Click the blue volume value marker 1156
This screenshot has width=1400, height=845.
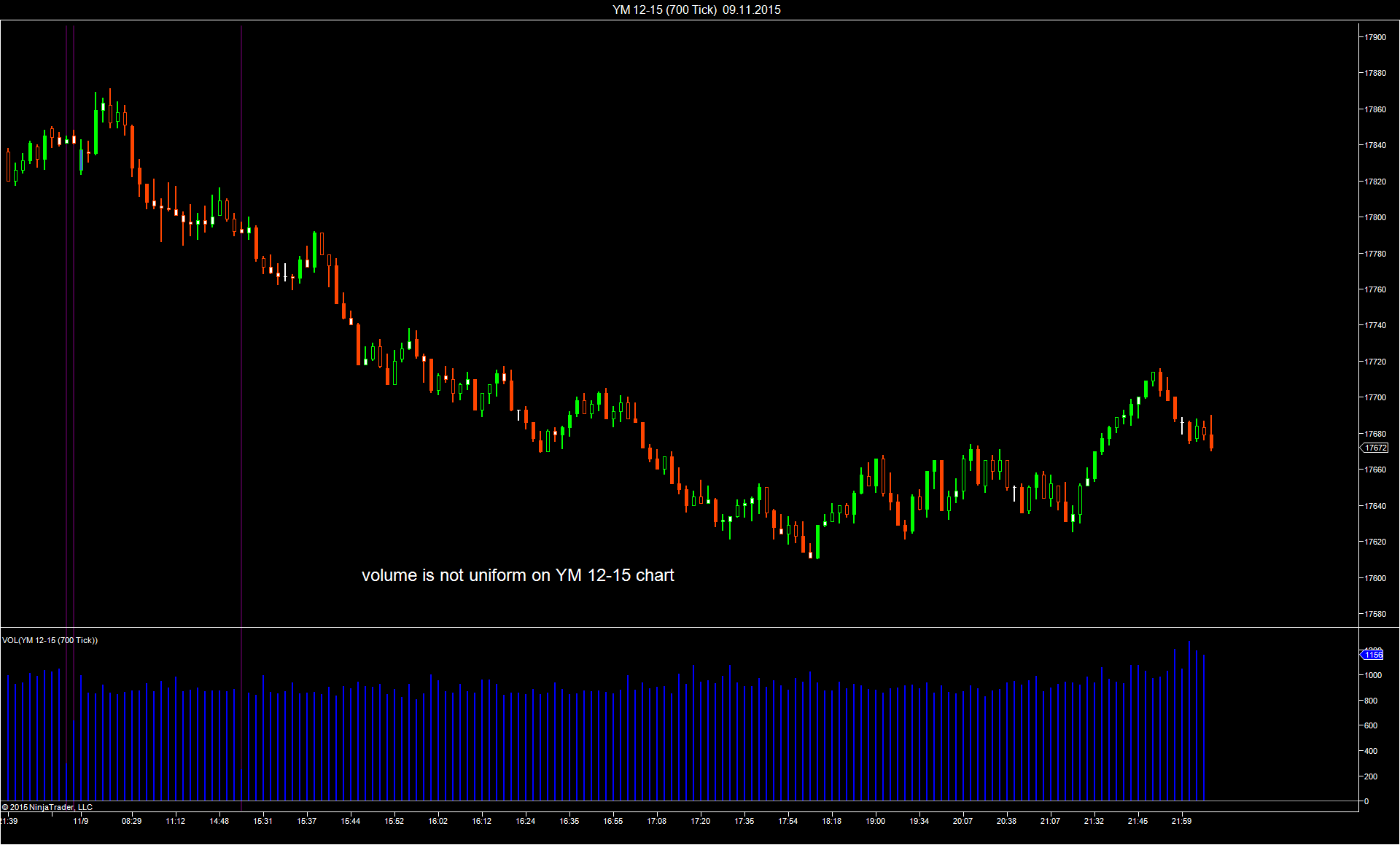[1373, 655]
